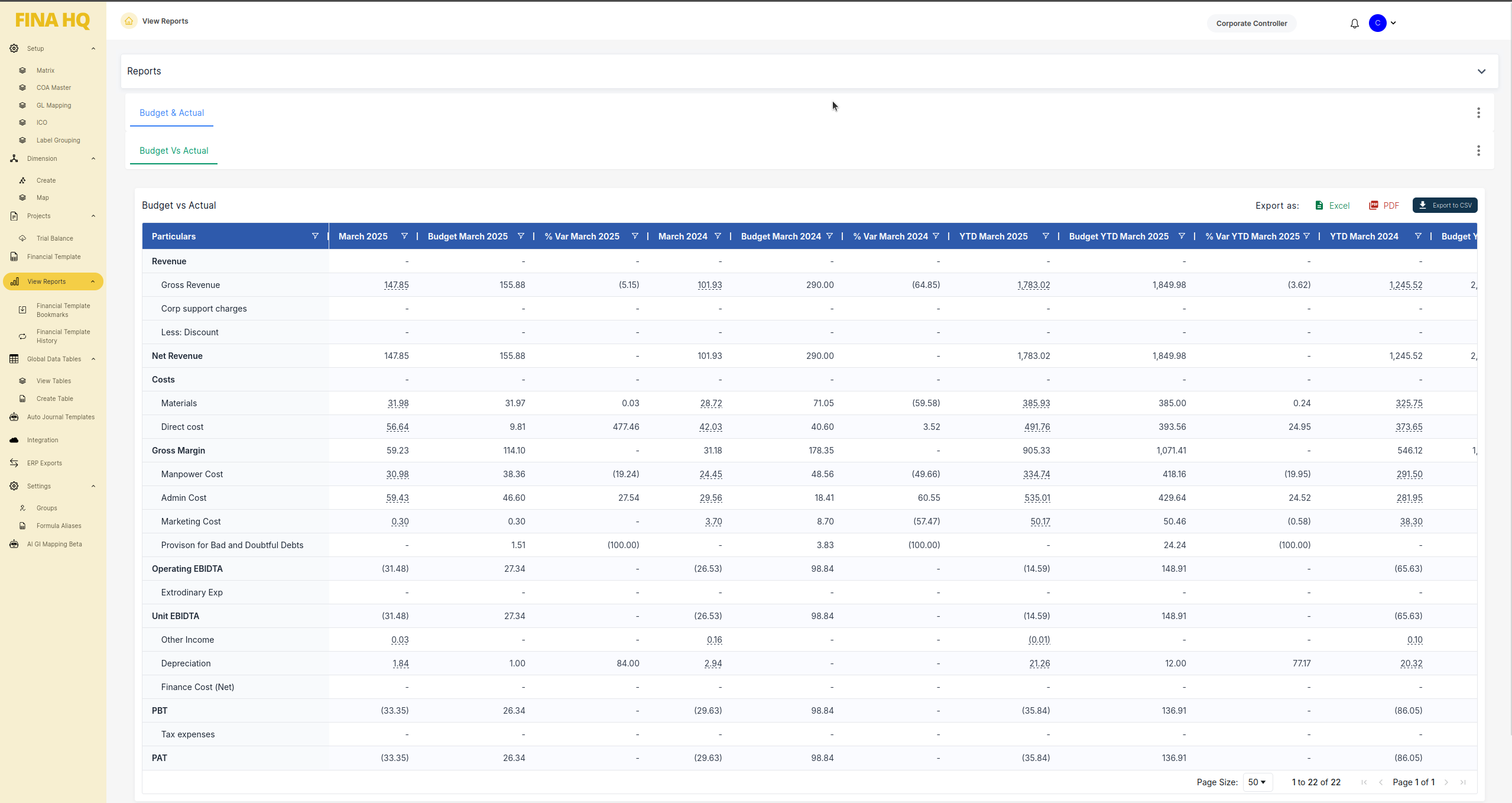The width and height of the screenshot is (1512, 803).
Task: Click three-dot menu for Budget Vs Actual
Action: pos(1478,151)
